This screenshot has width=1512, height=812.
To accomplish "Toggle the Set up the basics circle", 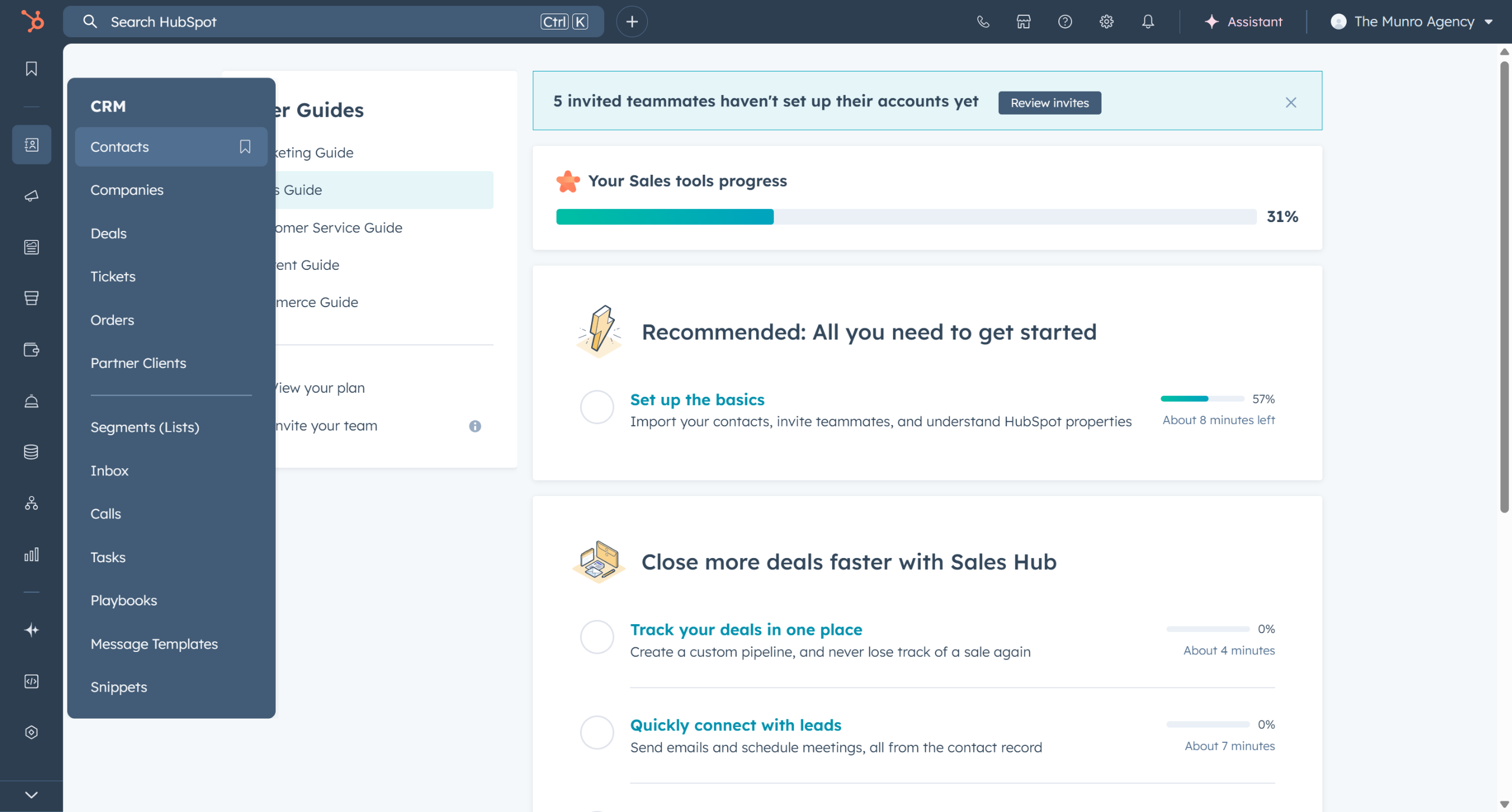I will tap(597, 407).
